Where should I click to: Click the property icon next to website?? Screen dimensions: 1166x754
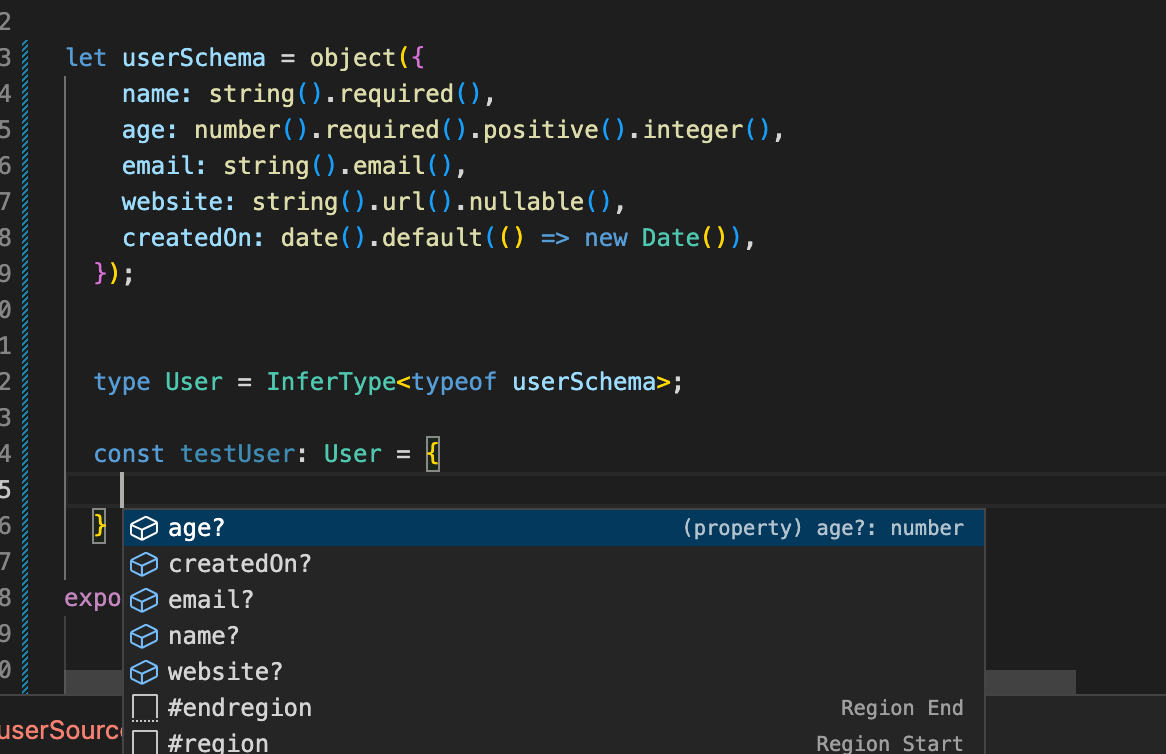point(144,671)
